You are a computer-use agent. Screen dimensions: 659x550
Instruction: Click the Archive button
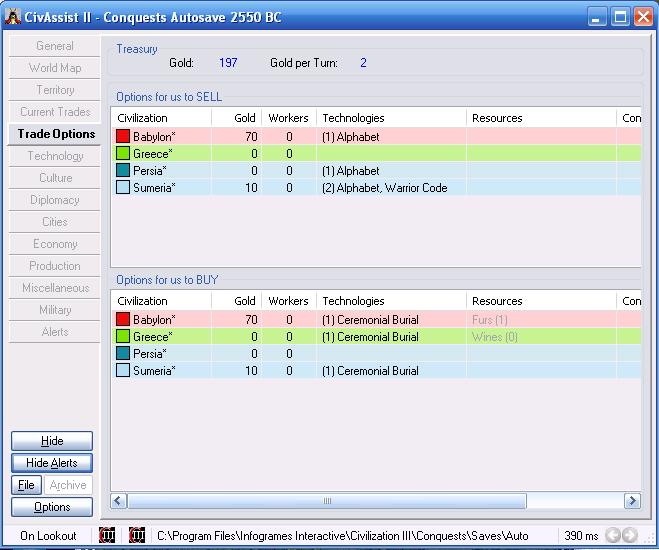point(68,485)
